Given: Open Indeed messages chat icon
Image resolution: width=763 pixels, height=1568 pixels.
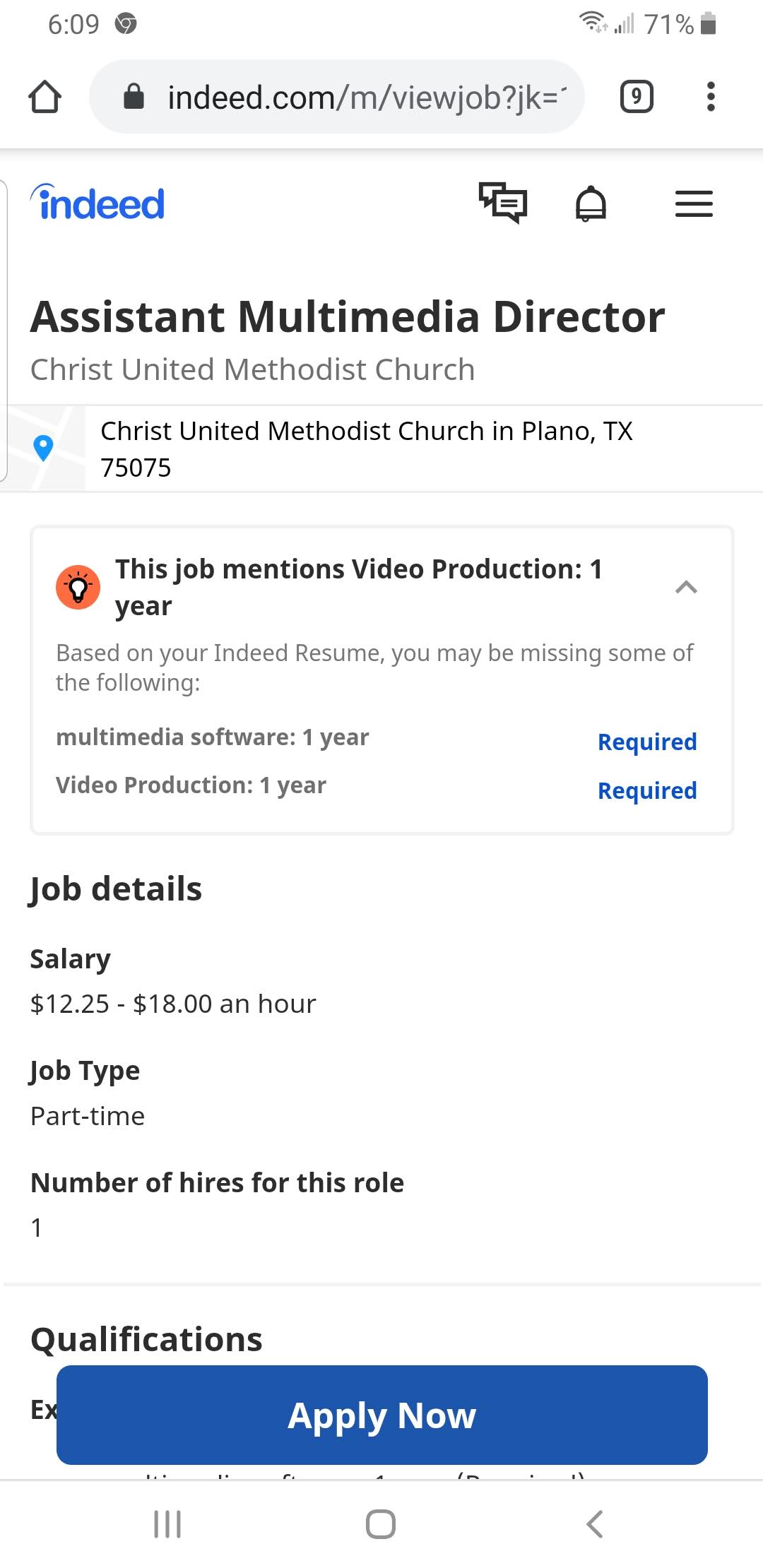Looking at the screenshot, I should pos(503,203).
